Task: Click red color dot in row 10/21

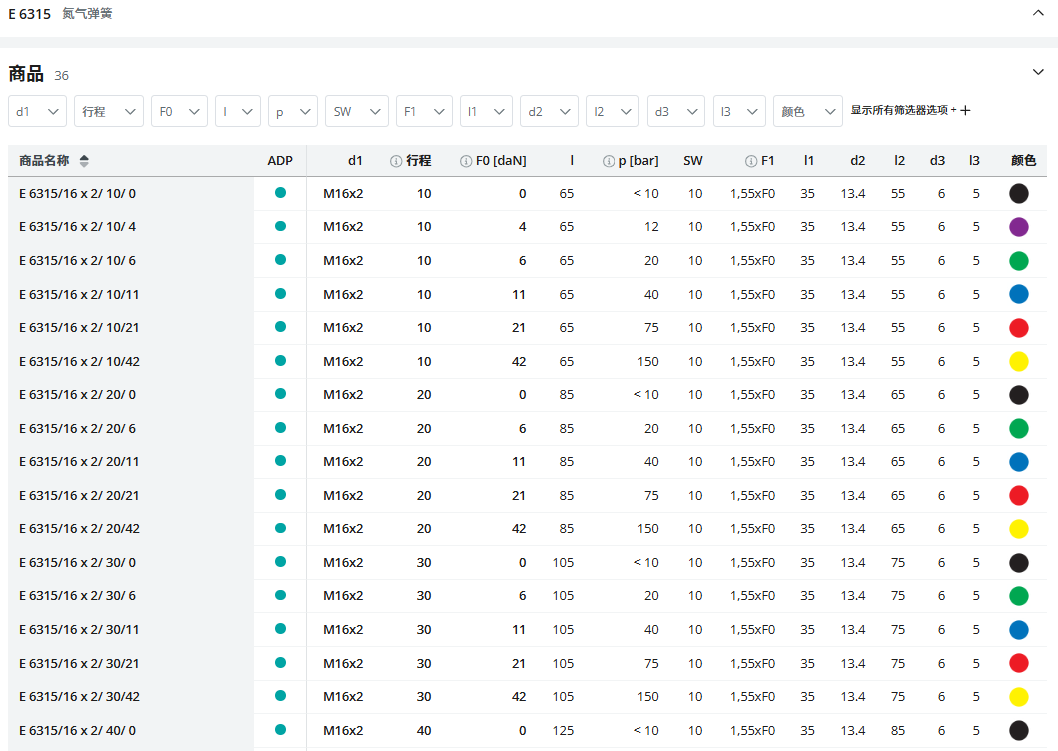Action: coord(1019,328)
